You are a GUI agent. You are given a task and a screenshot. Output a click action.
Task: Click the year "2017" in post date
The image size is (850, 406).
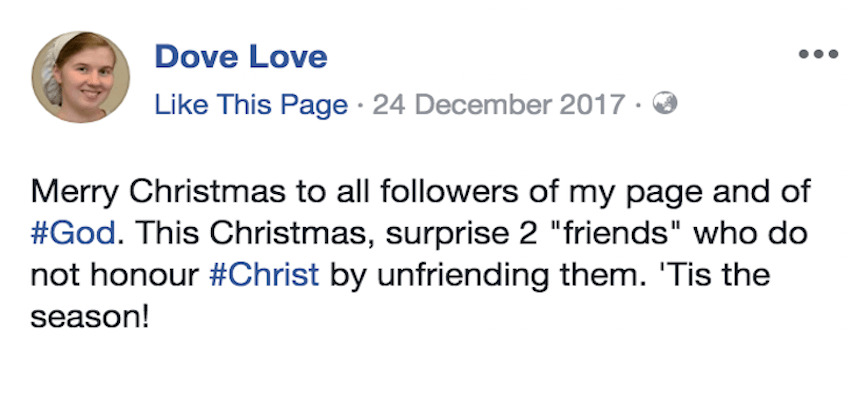(591, 104)
